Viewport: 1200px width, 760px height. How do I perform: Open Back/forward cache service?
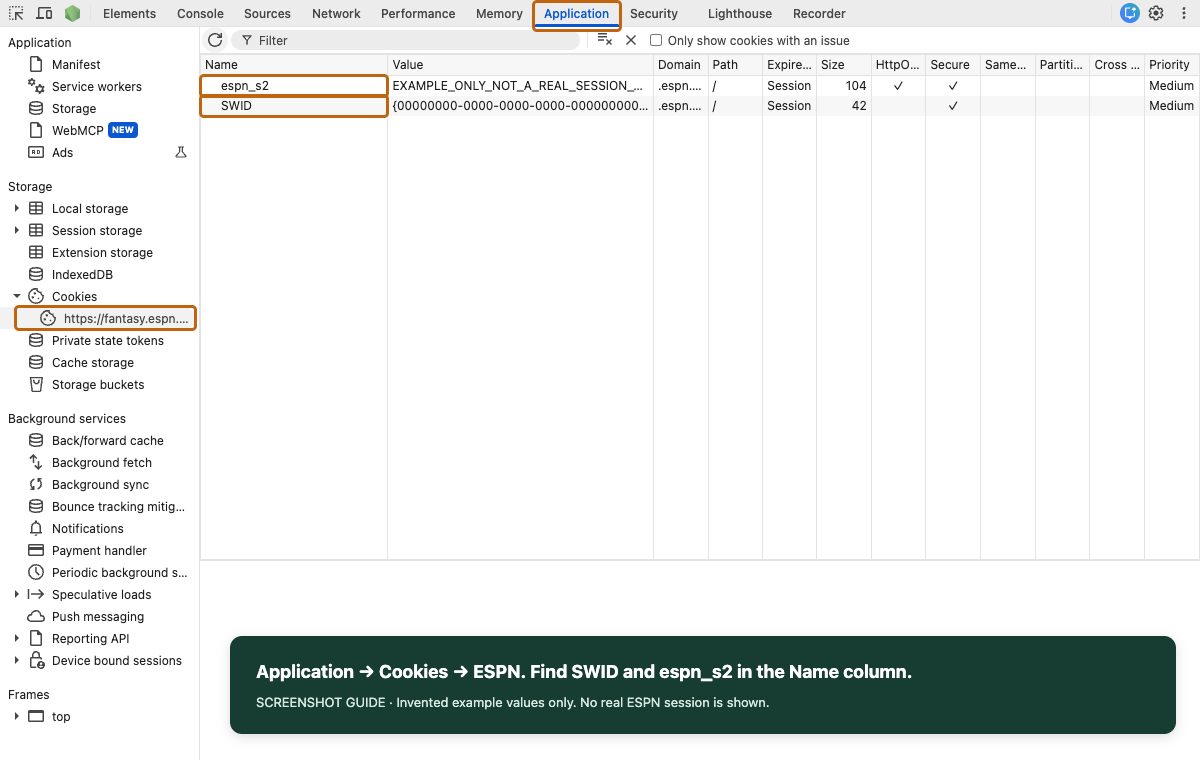click(107, 440)
